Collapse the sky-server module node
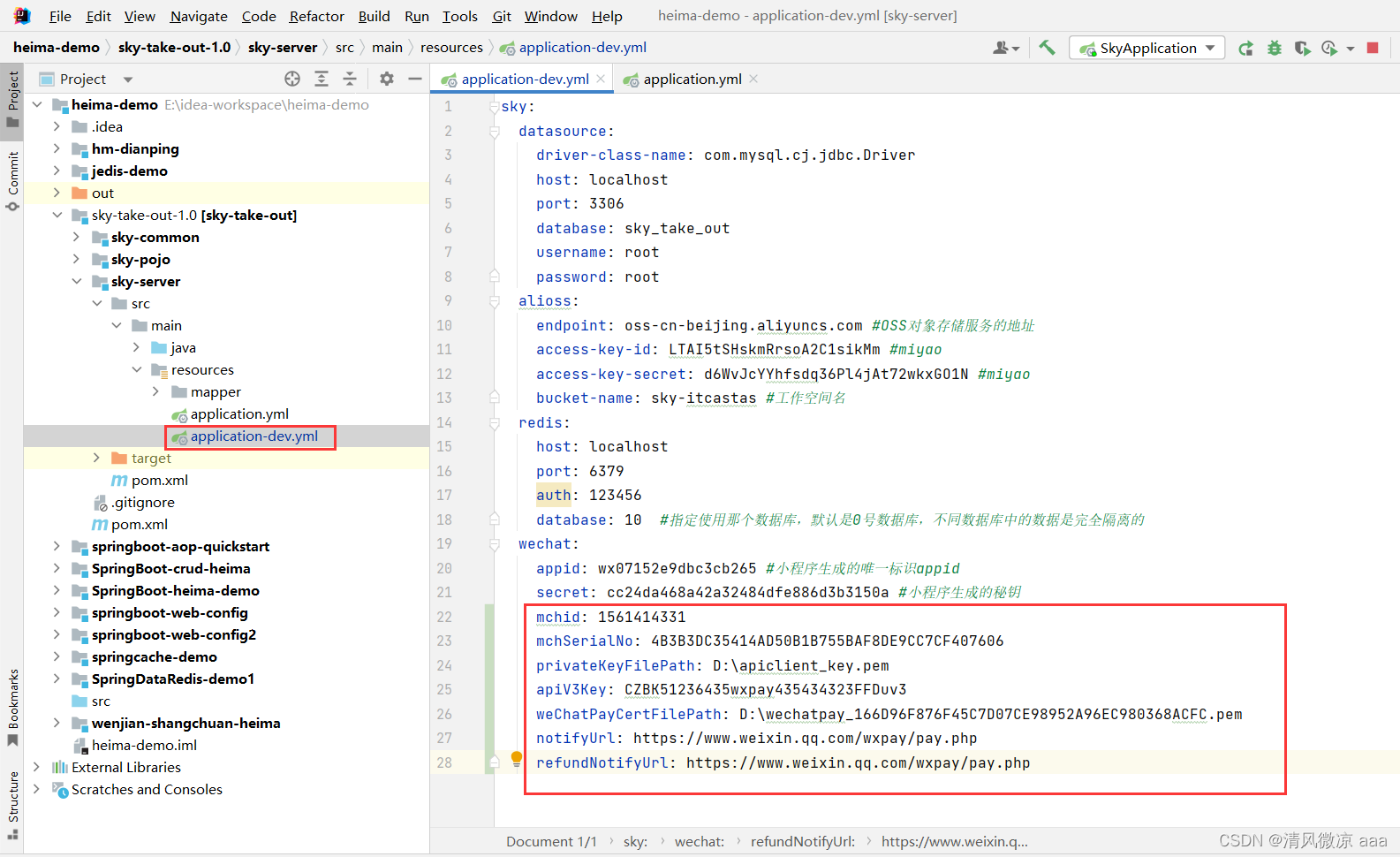Screen dimensions: 1400x857 pyautogui.click(x=77, y=281)
